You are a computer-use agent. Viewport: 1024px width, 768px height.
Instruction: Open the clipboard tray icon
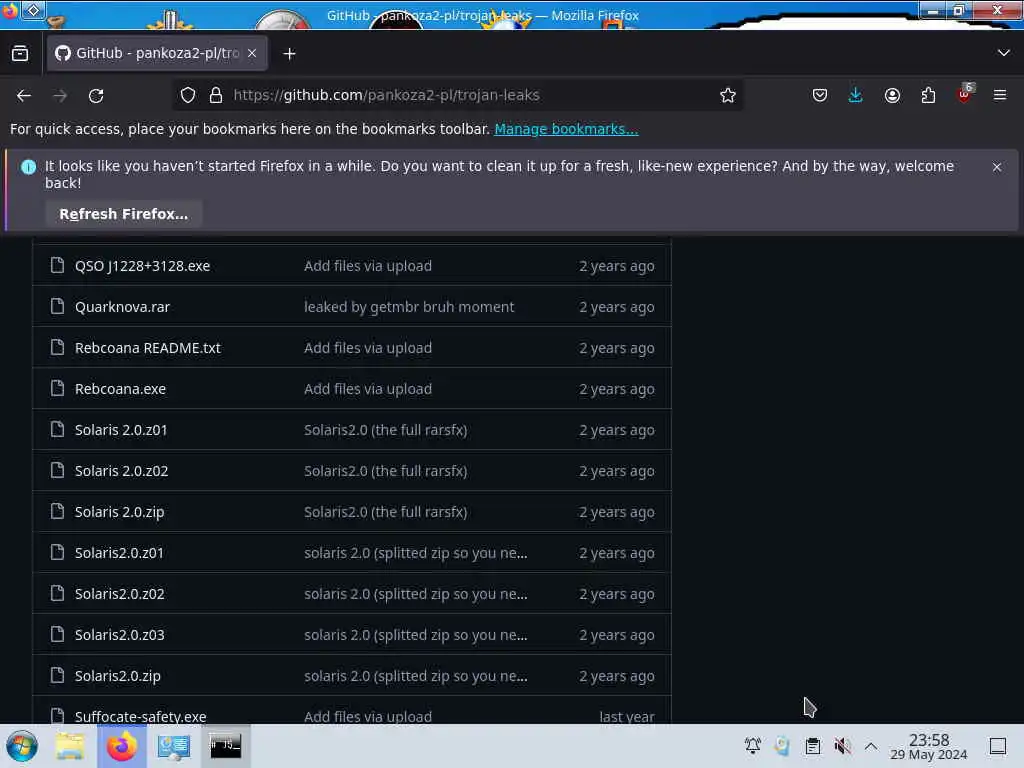(x=812, y=746)
